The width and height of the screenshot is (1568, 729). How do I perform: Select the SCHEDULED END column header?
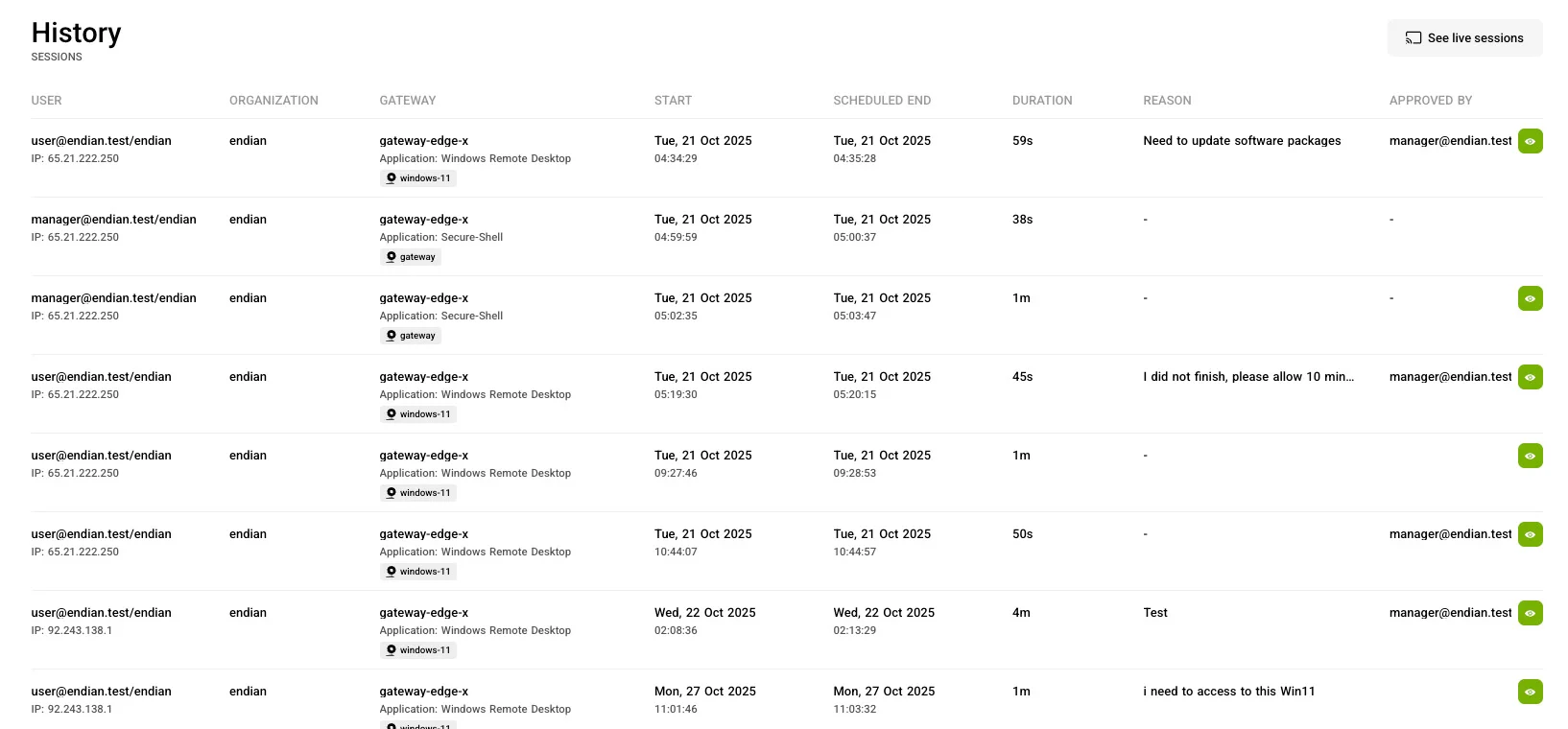click(882, 101)
